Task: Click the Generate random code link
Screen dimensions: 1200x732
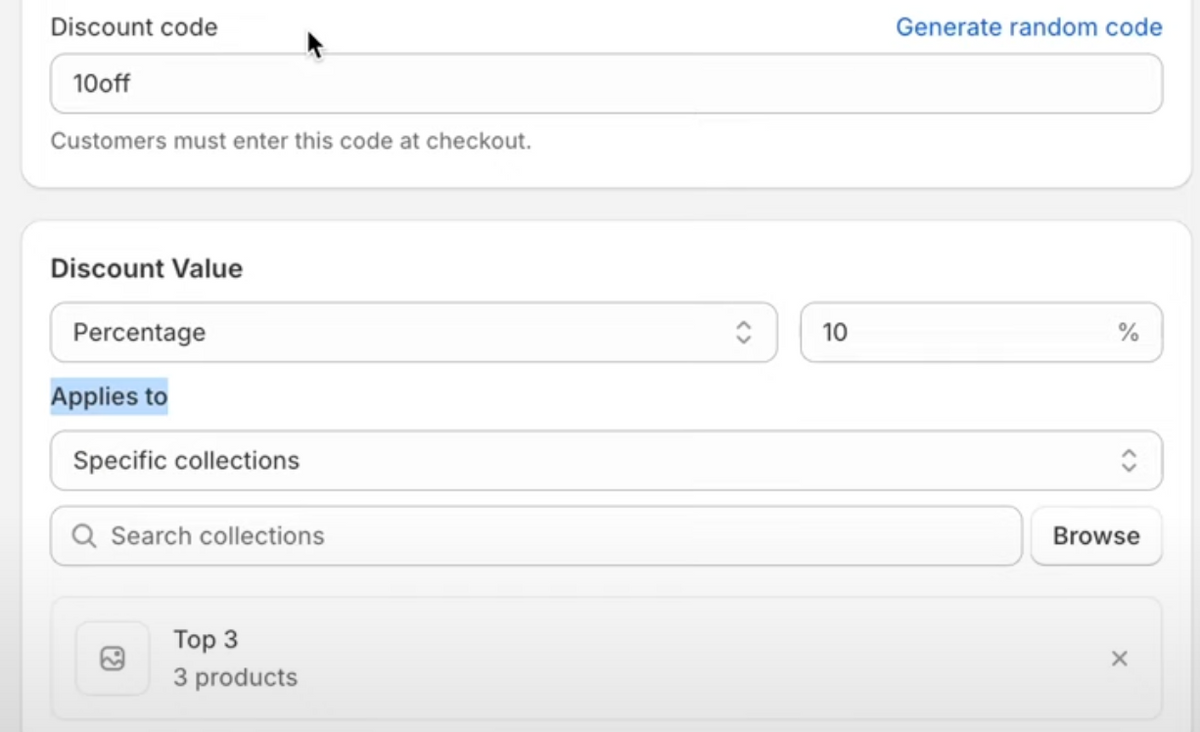Action: [x=1028, y=27]
